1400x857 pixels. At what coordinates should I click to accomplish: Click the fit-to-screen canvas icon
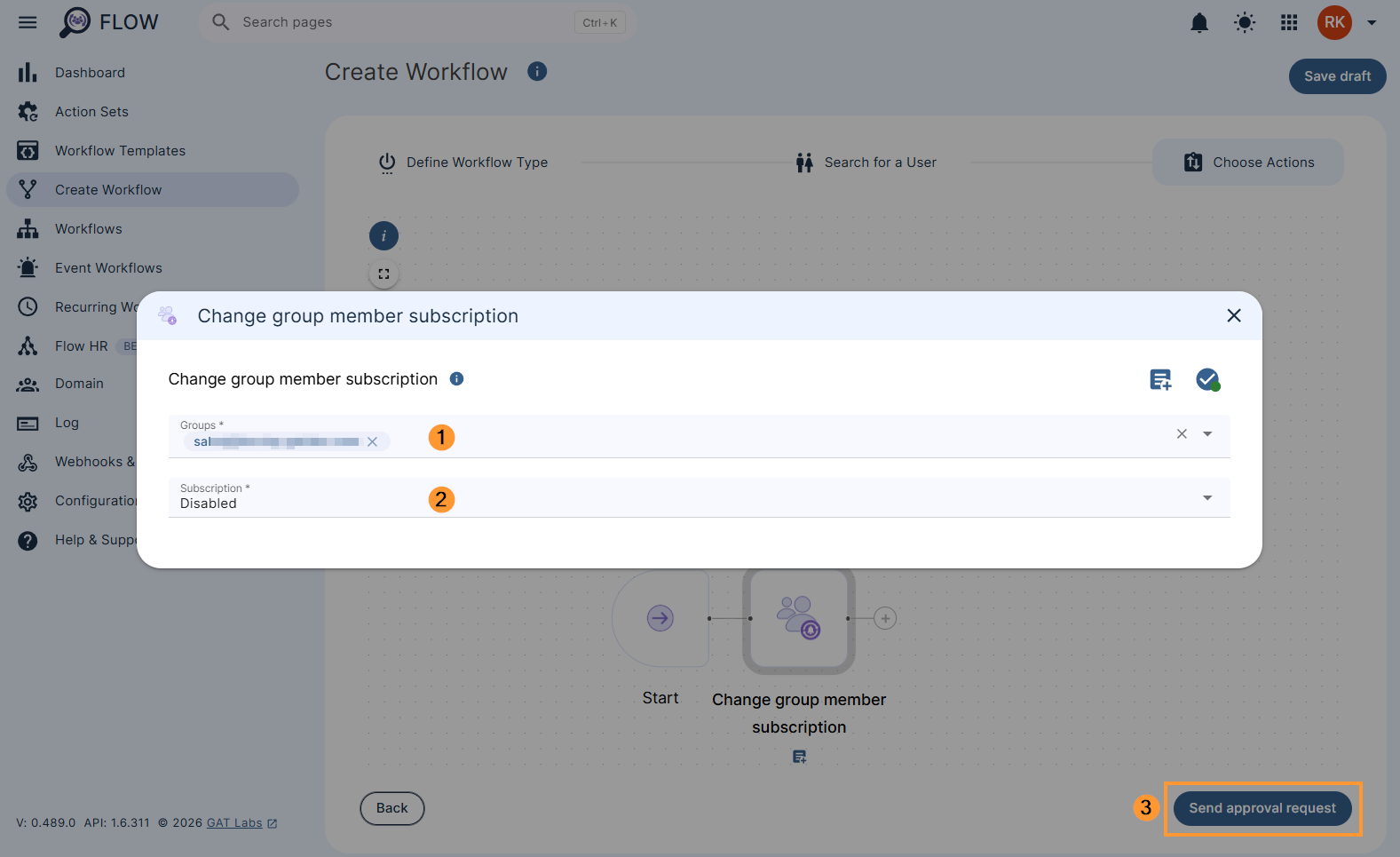coord(384,274)
